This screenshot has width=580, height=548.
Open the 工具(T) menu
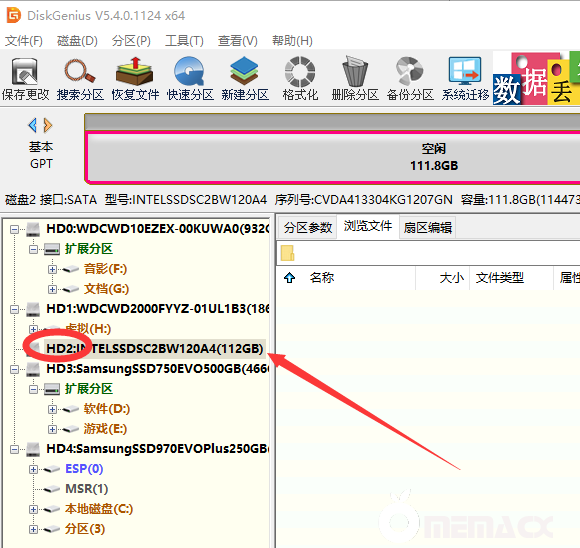(184, 41)
